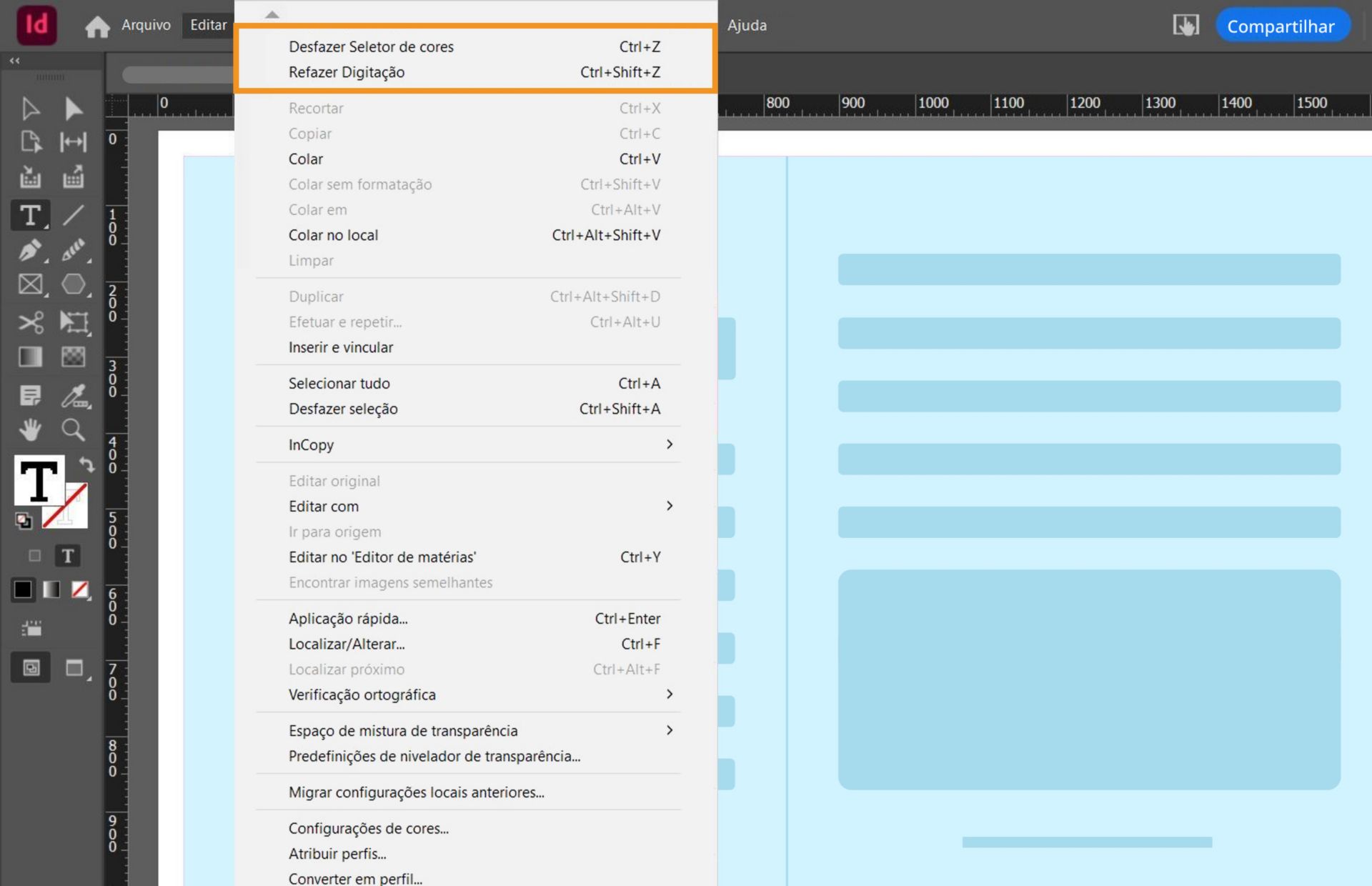Select the Pen tool
1372x886 pixels.
click(x=29, y=250)
